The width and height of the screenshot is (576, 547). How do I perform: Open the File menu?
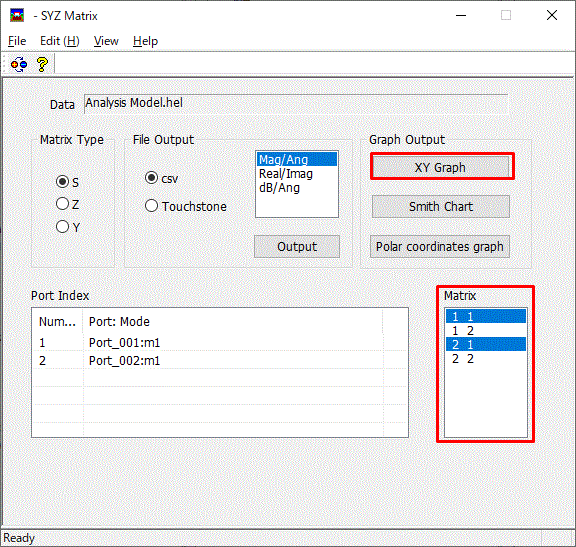point(17,41)
